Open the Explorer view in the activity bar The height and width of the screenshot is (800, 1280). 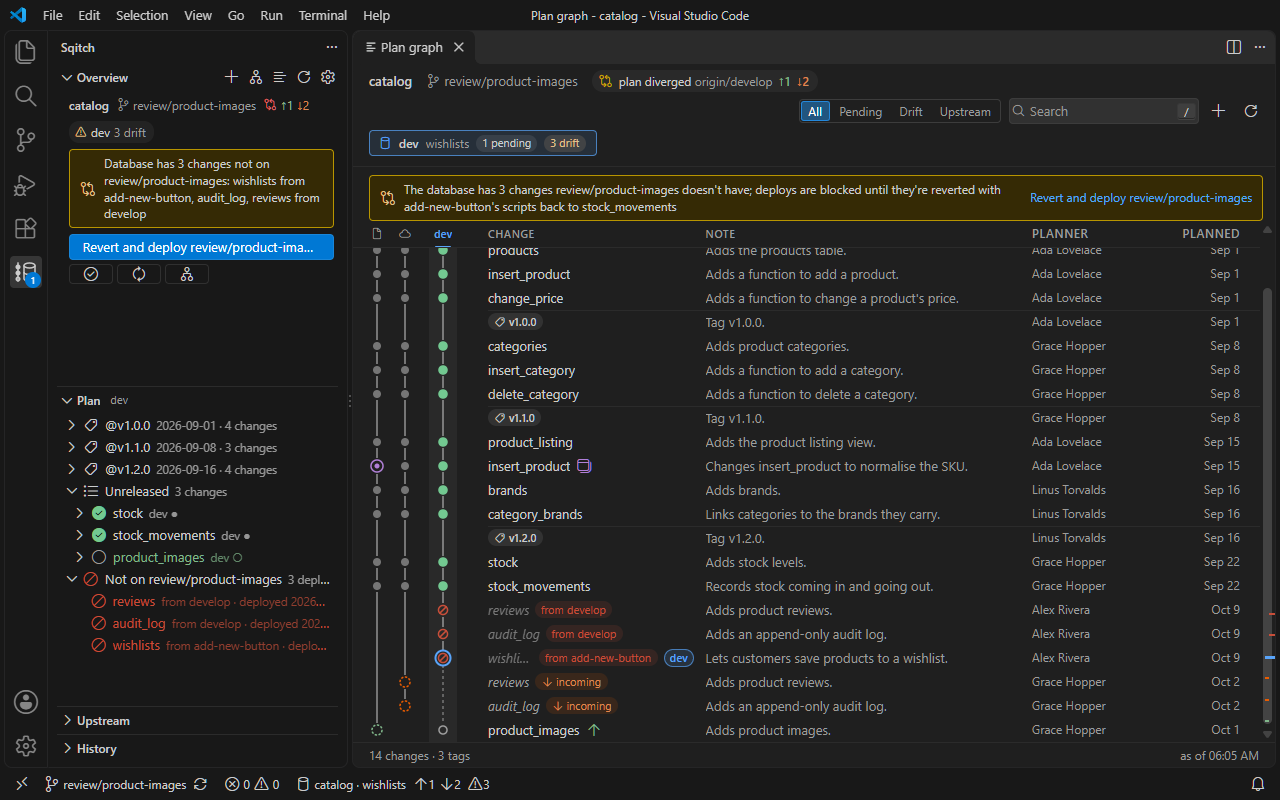(26, 51)
